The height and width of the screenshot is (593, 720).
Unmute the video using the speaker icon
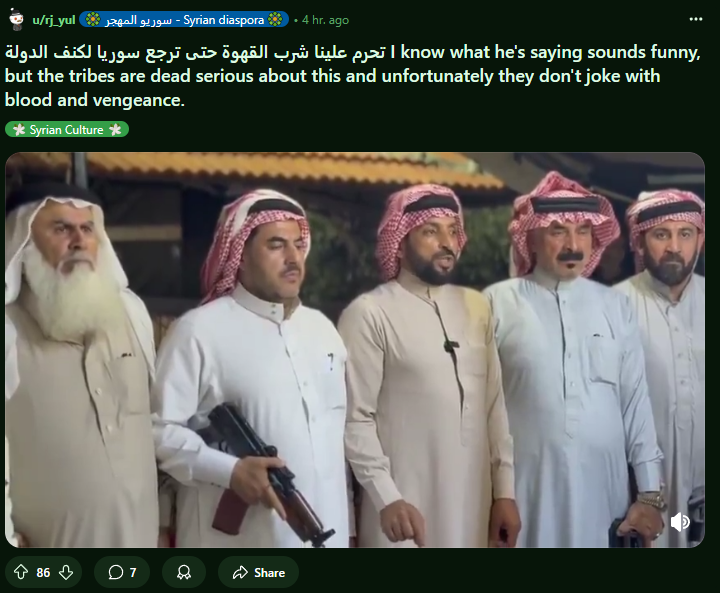pyautogui.click(x=680, y=522)
